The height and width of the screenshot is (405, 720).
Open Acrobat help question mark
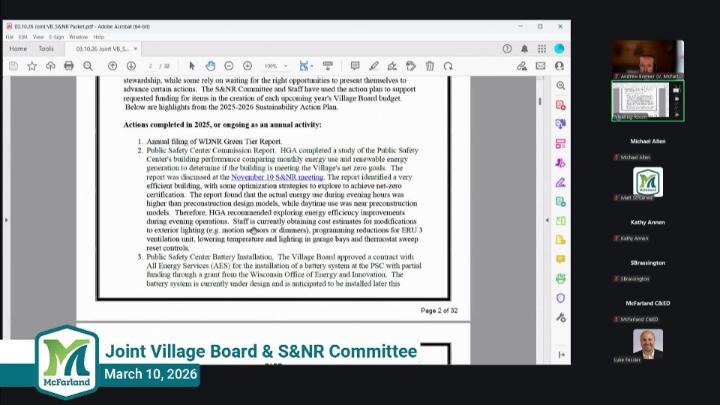click(x=507, y=49)
